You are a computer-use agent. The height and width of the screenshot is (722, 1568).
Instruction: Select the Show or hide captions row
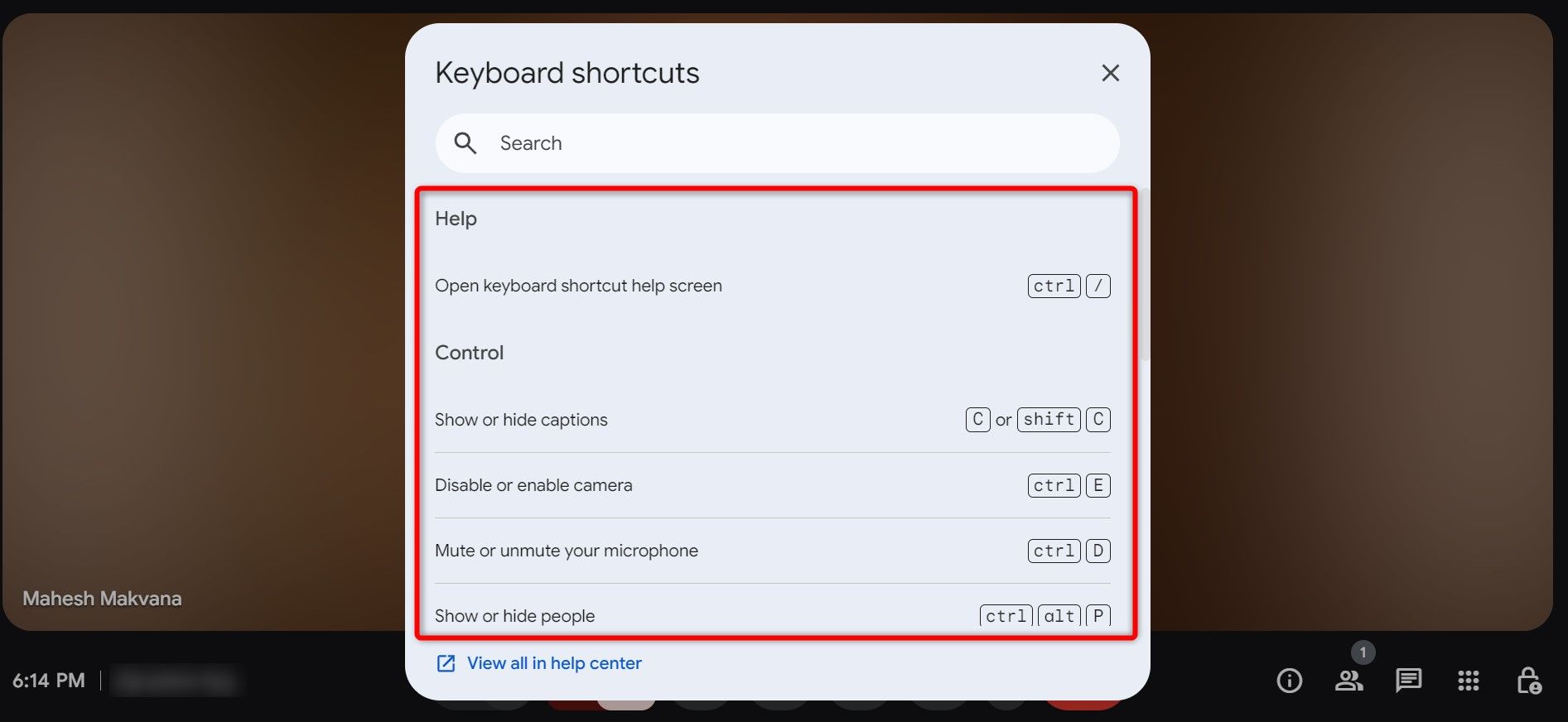click(521, 420)
